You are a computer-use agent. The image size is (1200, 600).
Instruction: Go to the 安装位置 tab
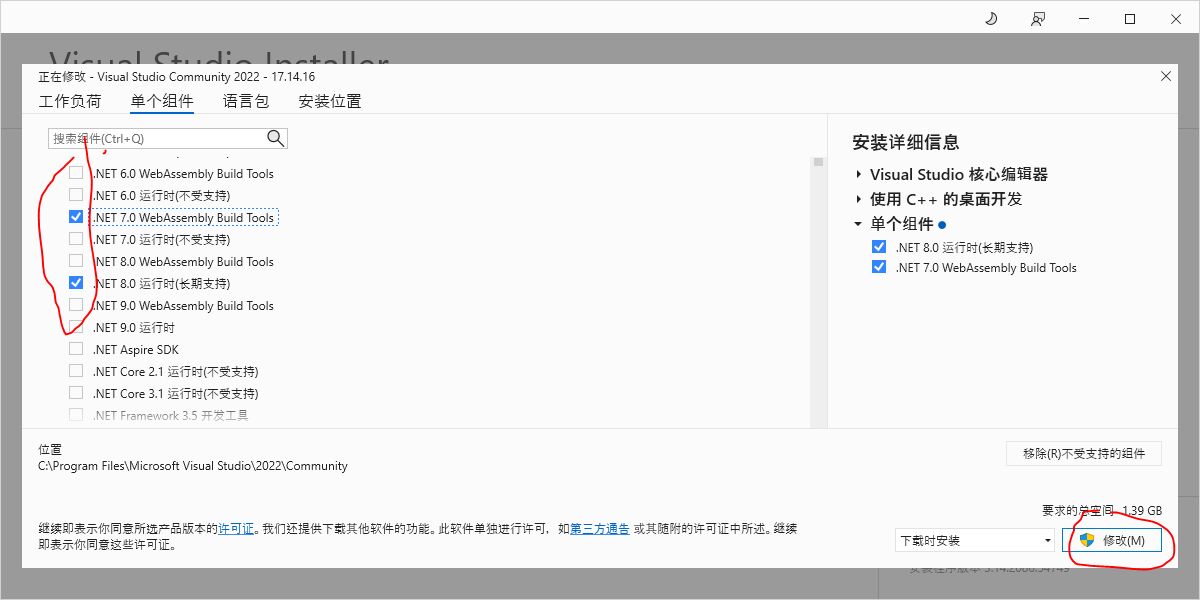point(330,101)
